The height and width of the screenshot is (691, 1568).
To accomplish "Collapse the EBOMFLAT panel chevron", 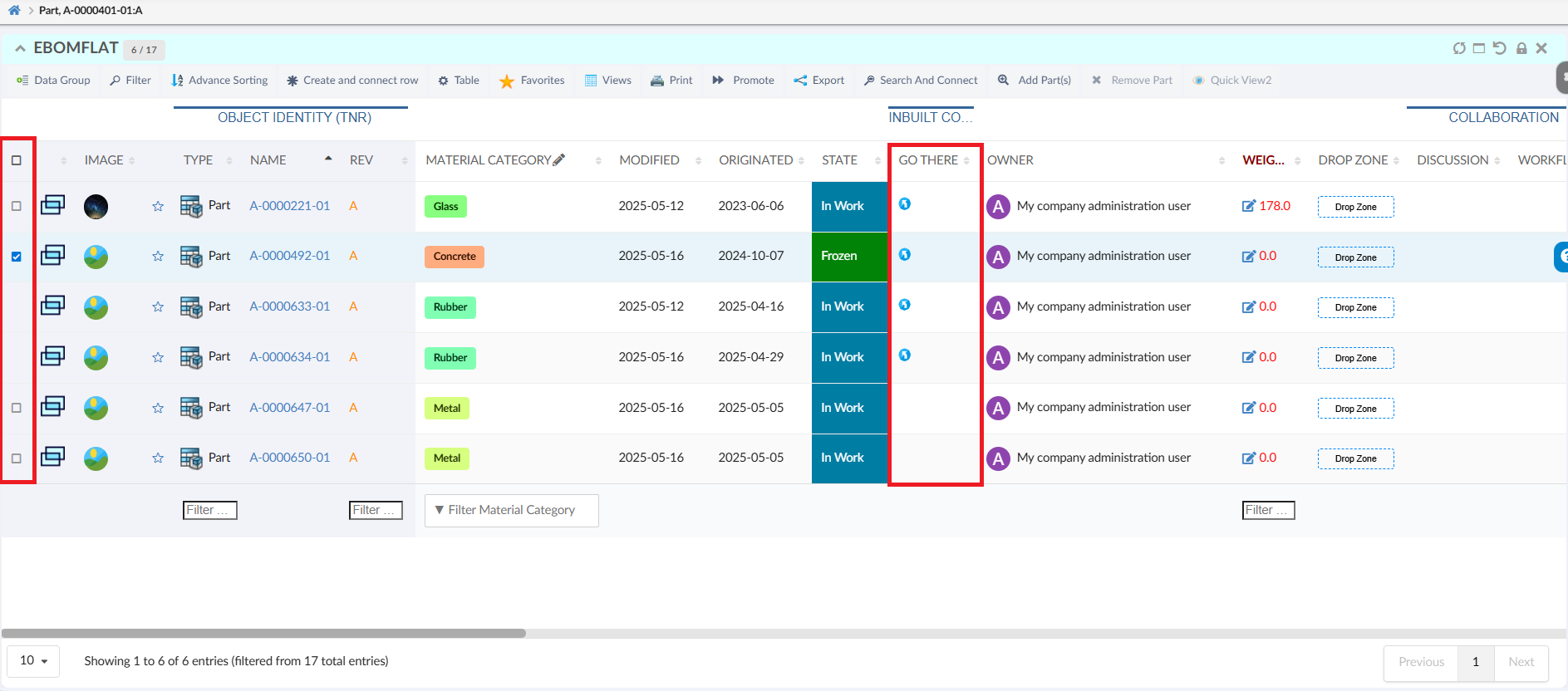I will pos(20,49).
